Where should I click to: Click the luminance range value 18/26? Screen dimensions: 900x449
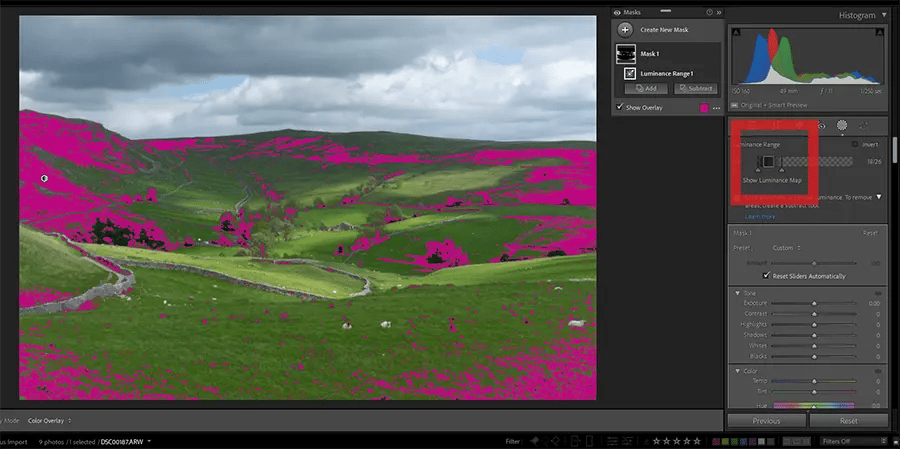[x=874, y=162]
